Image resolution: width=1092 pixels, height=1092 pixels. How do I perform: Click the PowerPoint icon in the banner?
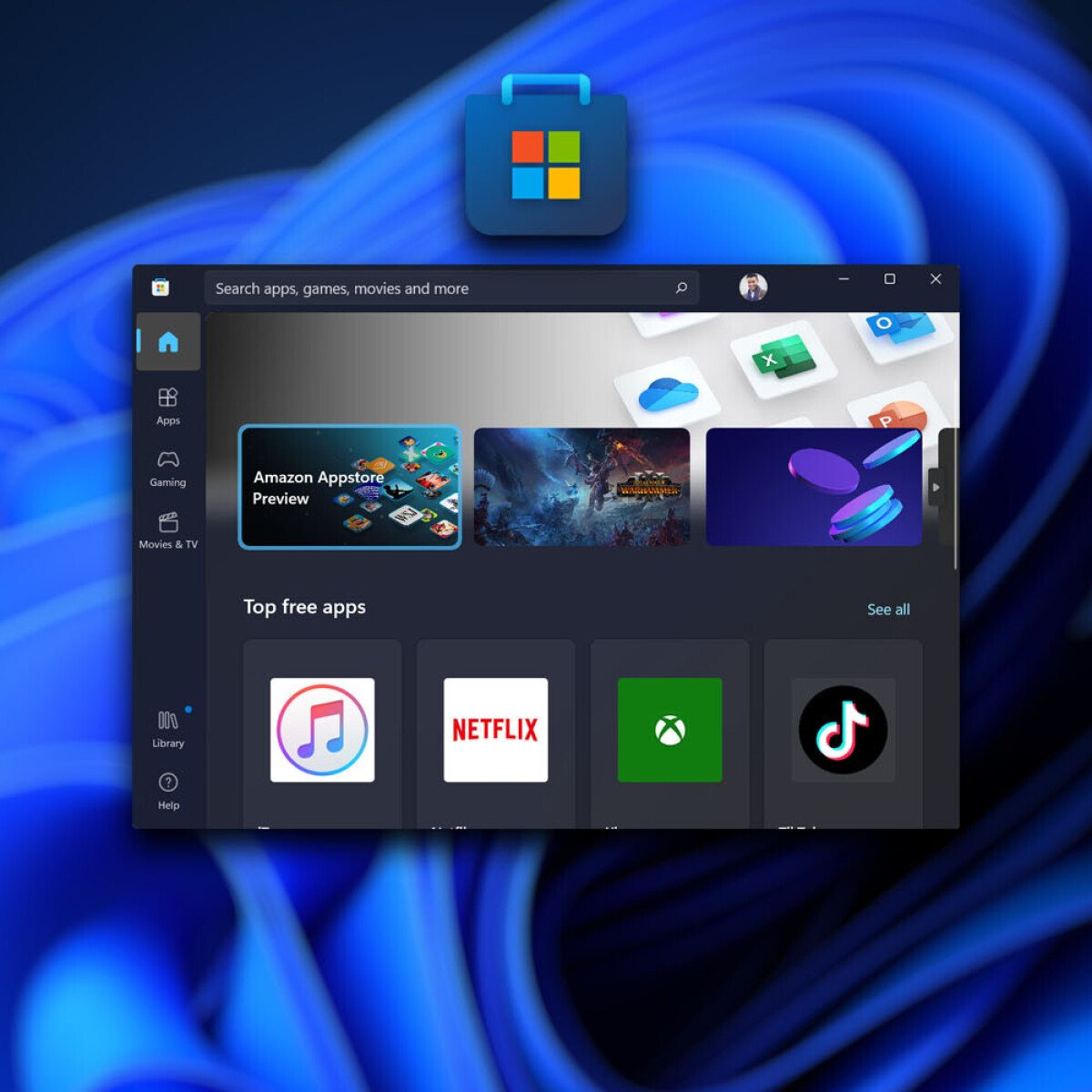(896, 415)
